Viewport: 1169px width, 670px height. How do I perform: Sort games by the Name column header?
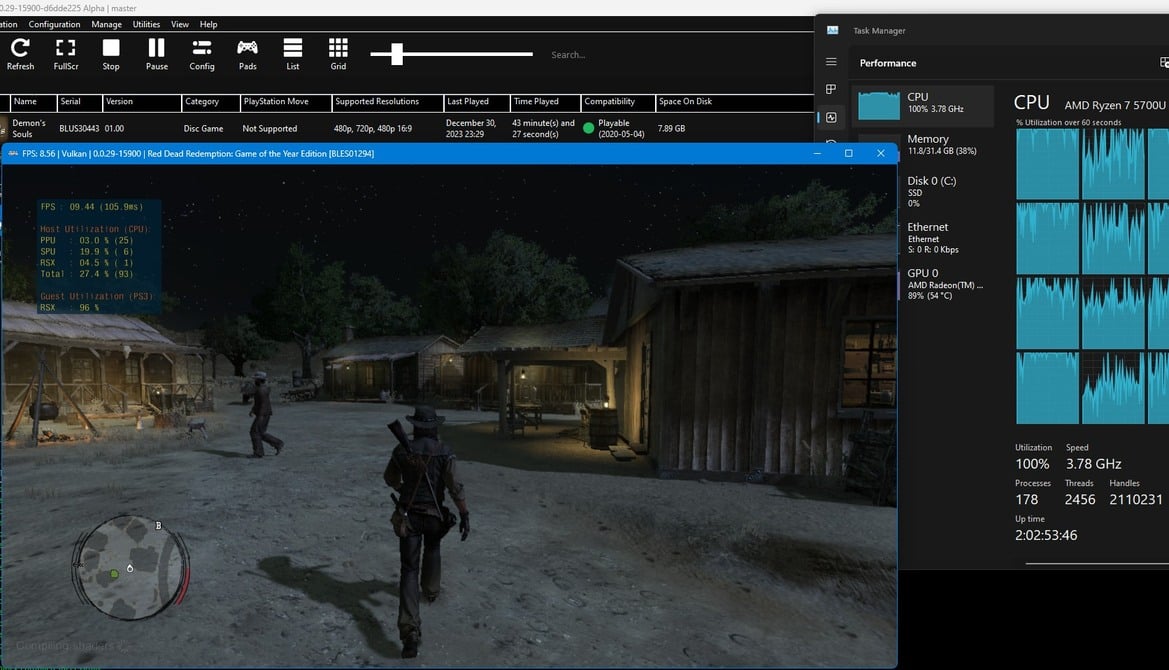[33, 102]
